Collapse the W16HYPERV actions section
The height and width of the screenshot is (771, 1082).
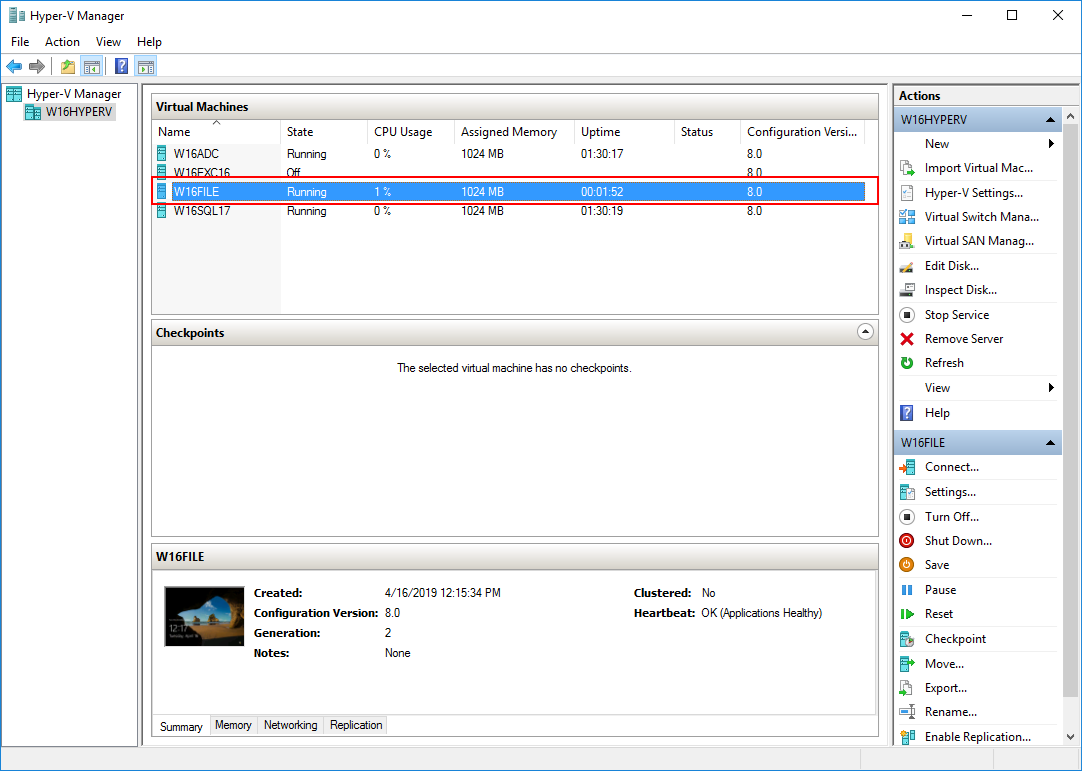pyautogui.click(x=1050, y=119)
